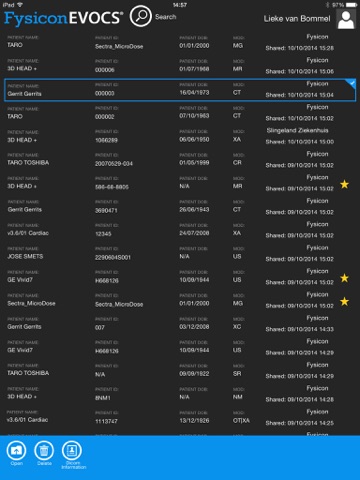Show Dicom Information icon

click(72, 450)
